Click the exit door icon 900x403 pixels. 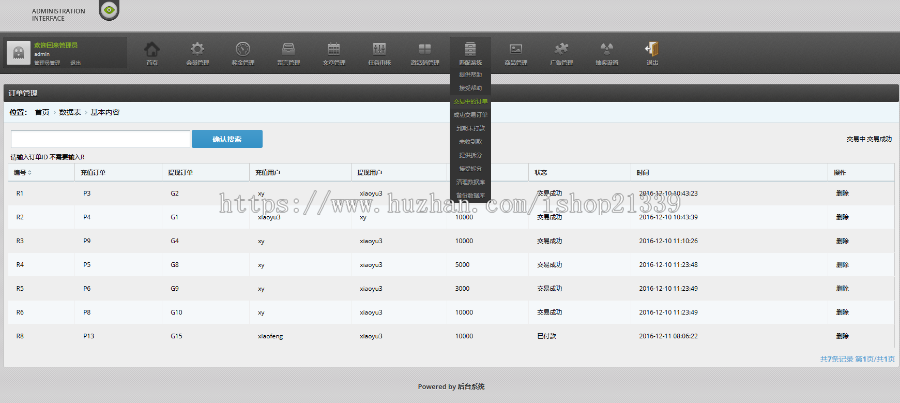click(x=652, y=52)
